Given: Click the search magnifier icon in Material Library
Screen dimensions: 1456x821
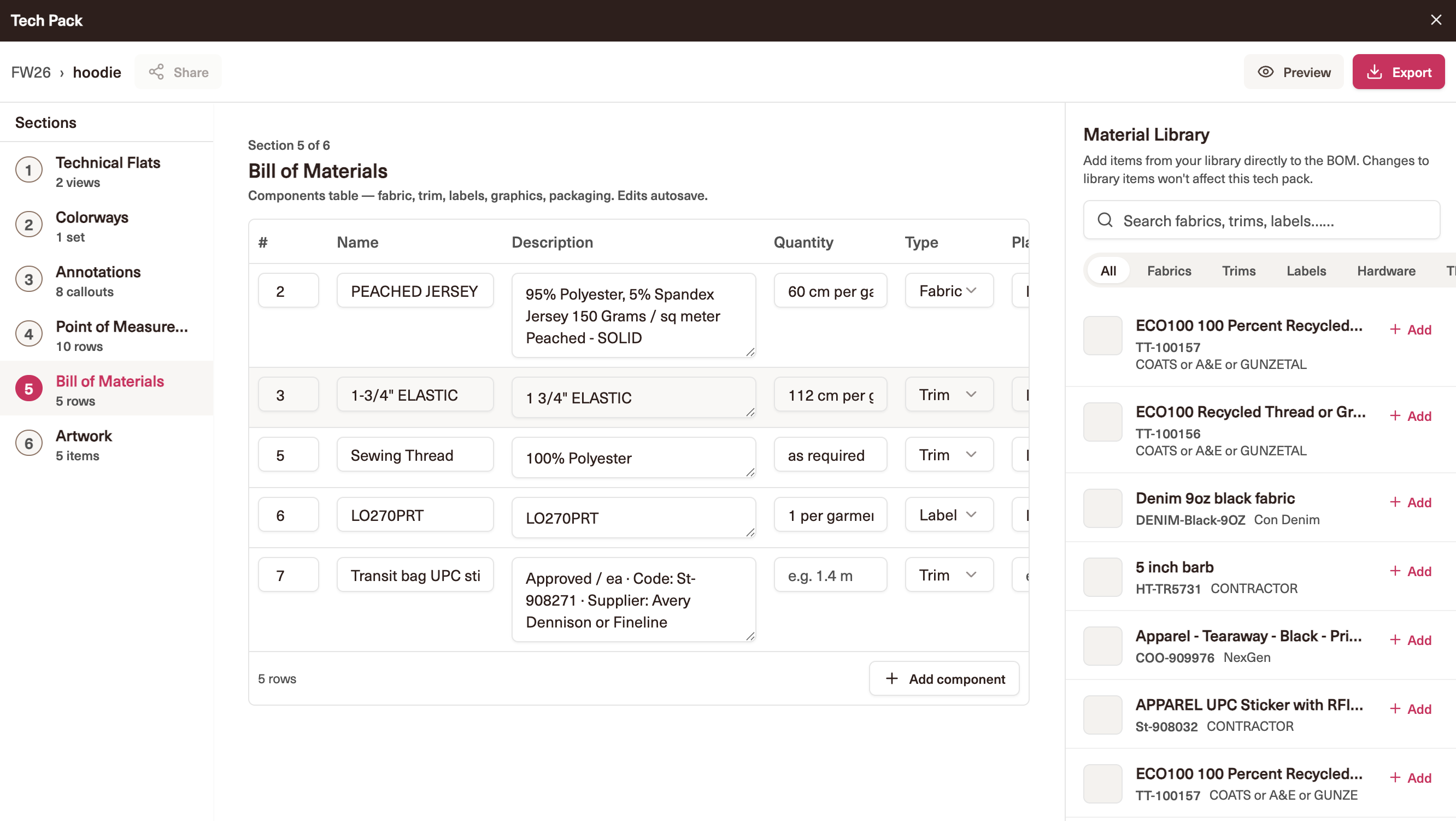Looking at the screenshot, I should 1105,220.
